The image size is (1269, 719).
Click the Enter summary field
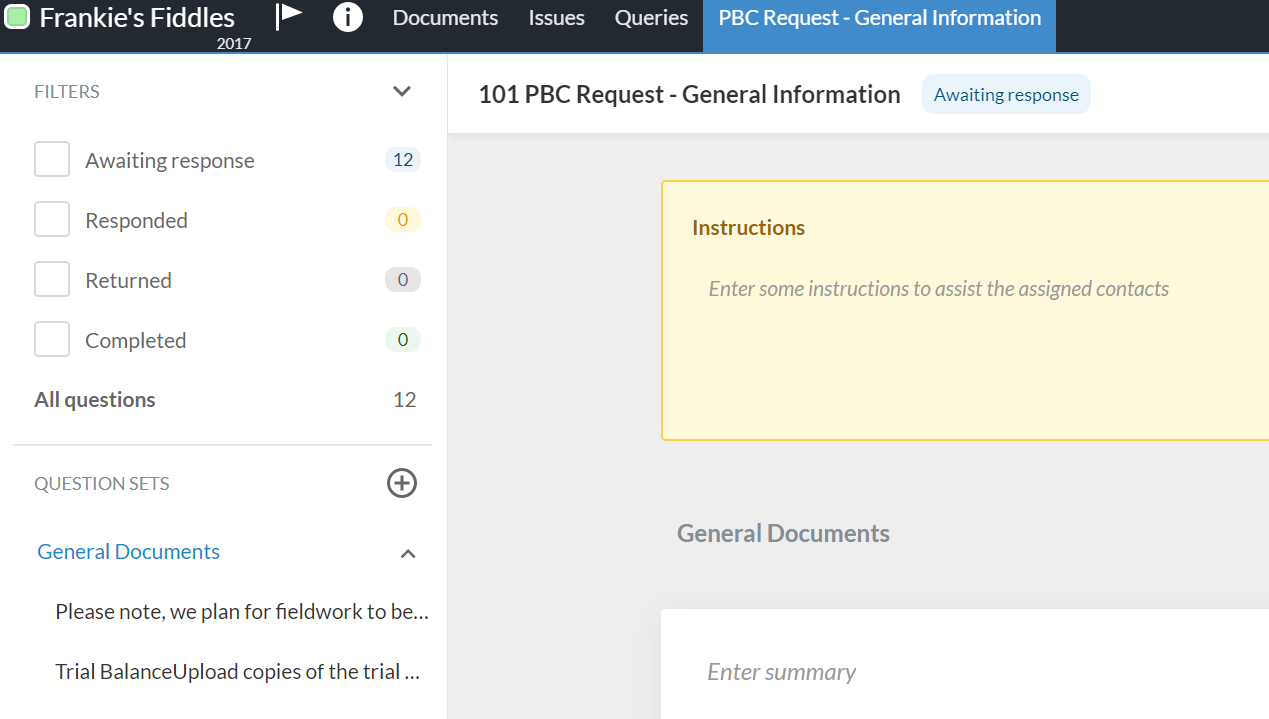[781, 672]
